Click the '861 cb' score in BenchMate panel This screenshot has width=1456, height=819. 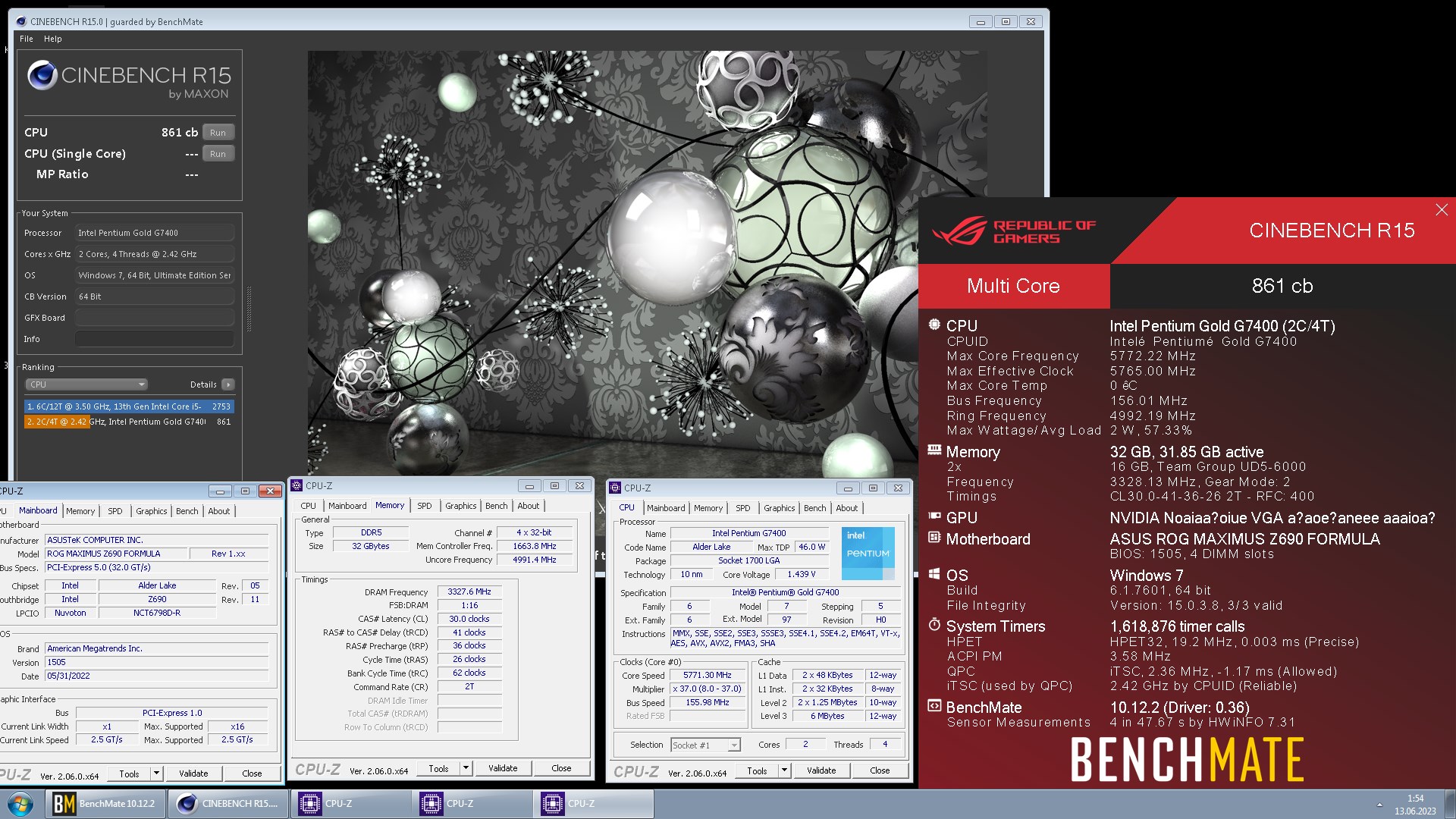[x=1282, y=286]
